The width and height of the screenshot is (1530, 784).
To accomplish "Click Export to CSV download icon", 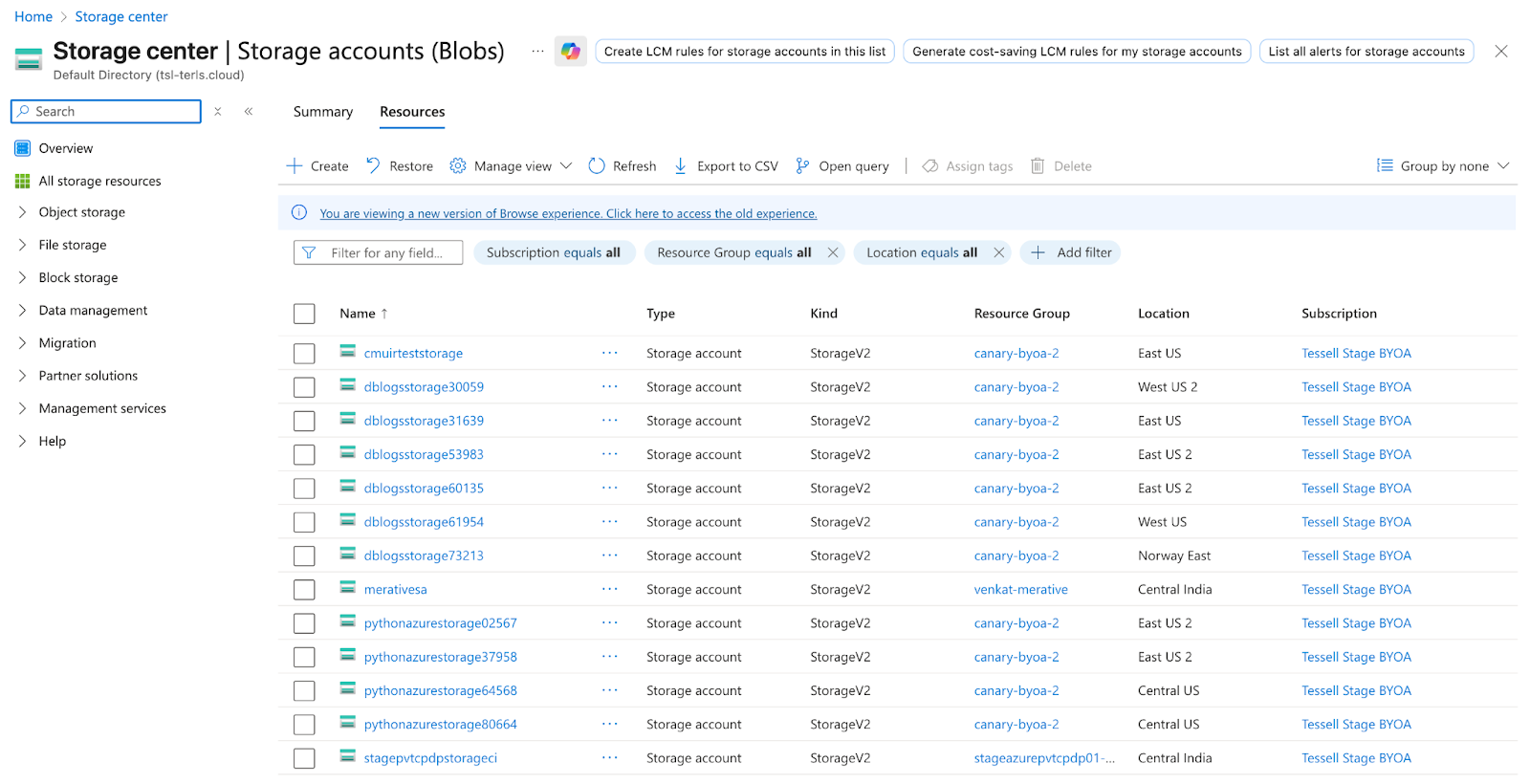I will pyautogui.click(x=681, y=166).
